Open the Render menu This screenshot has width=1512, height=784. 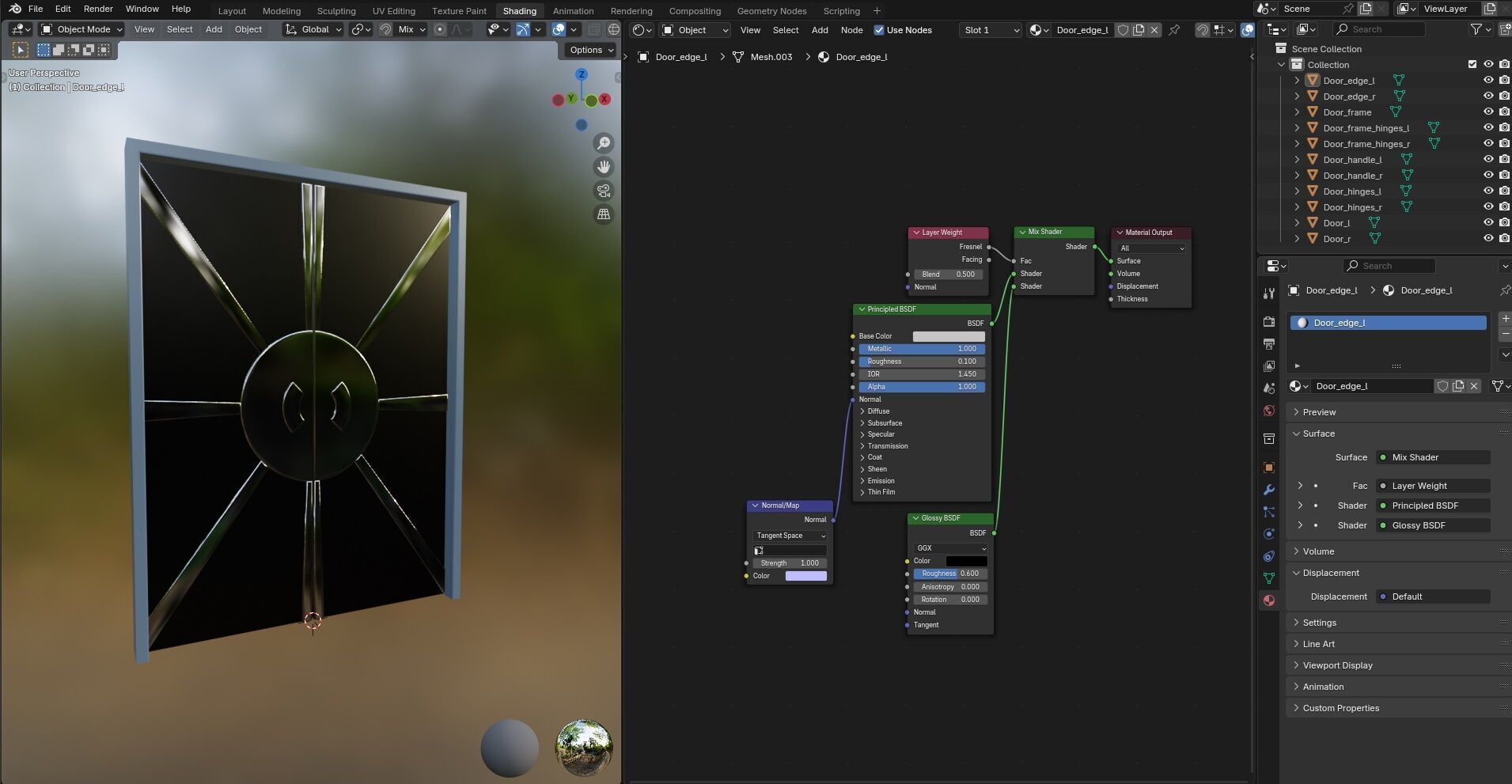pos(98,9)
